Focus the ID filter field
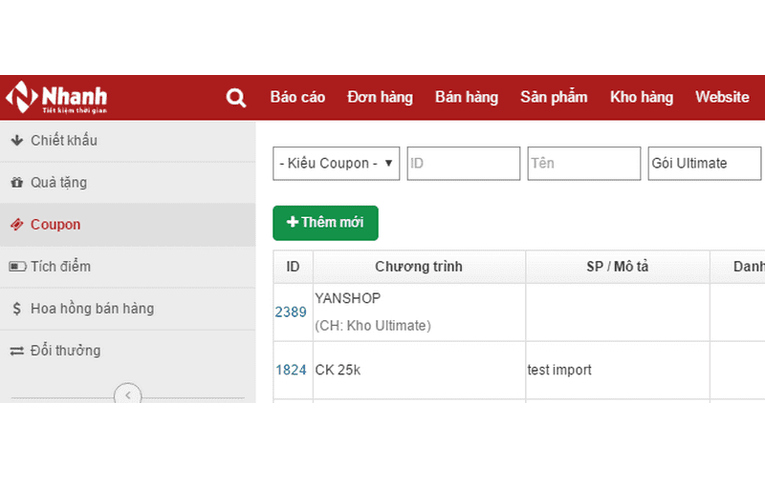 [463, 163]
